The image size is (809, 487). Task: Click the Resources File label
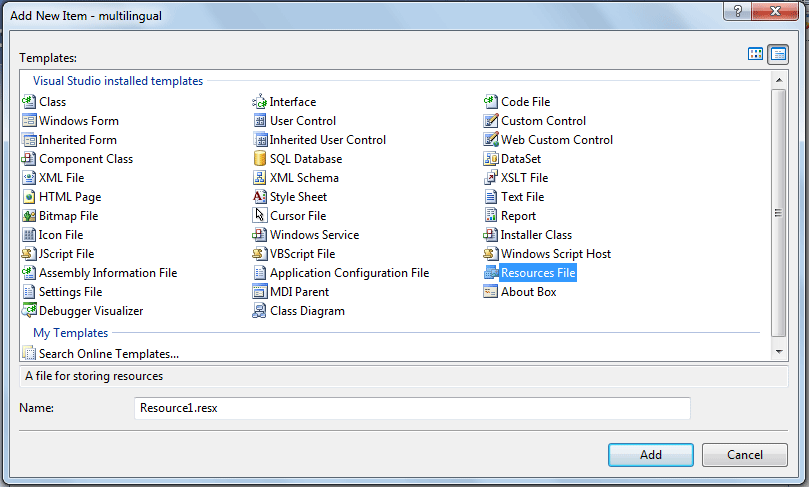pos(538,273)
